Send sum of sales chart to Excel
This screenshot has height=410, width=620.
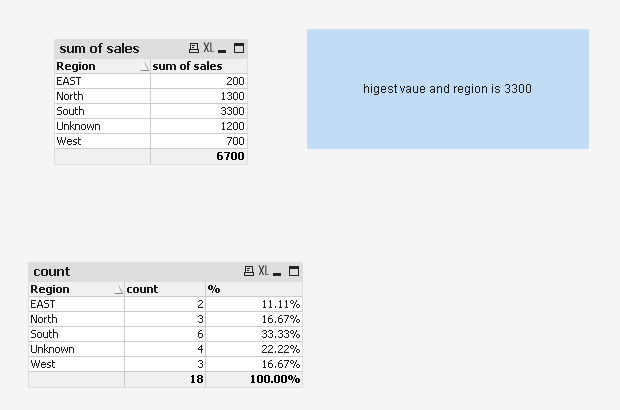[208, 48]
